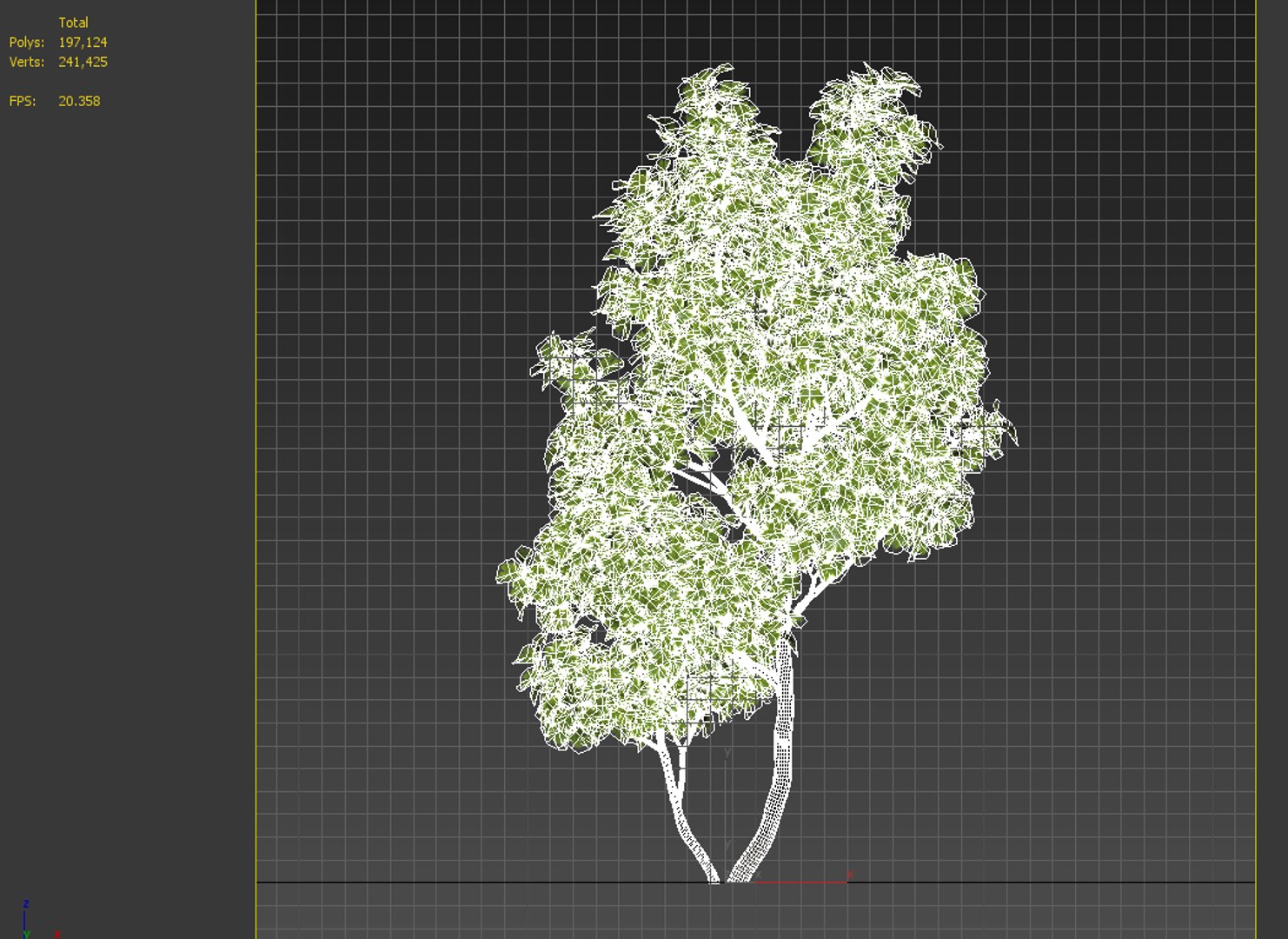
Task: Click the "Total" statistics header
Action: tap(73, 23)
